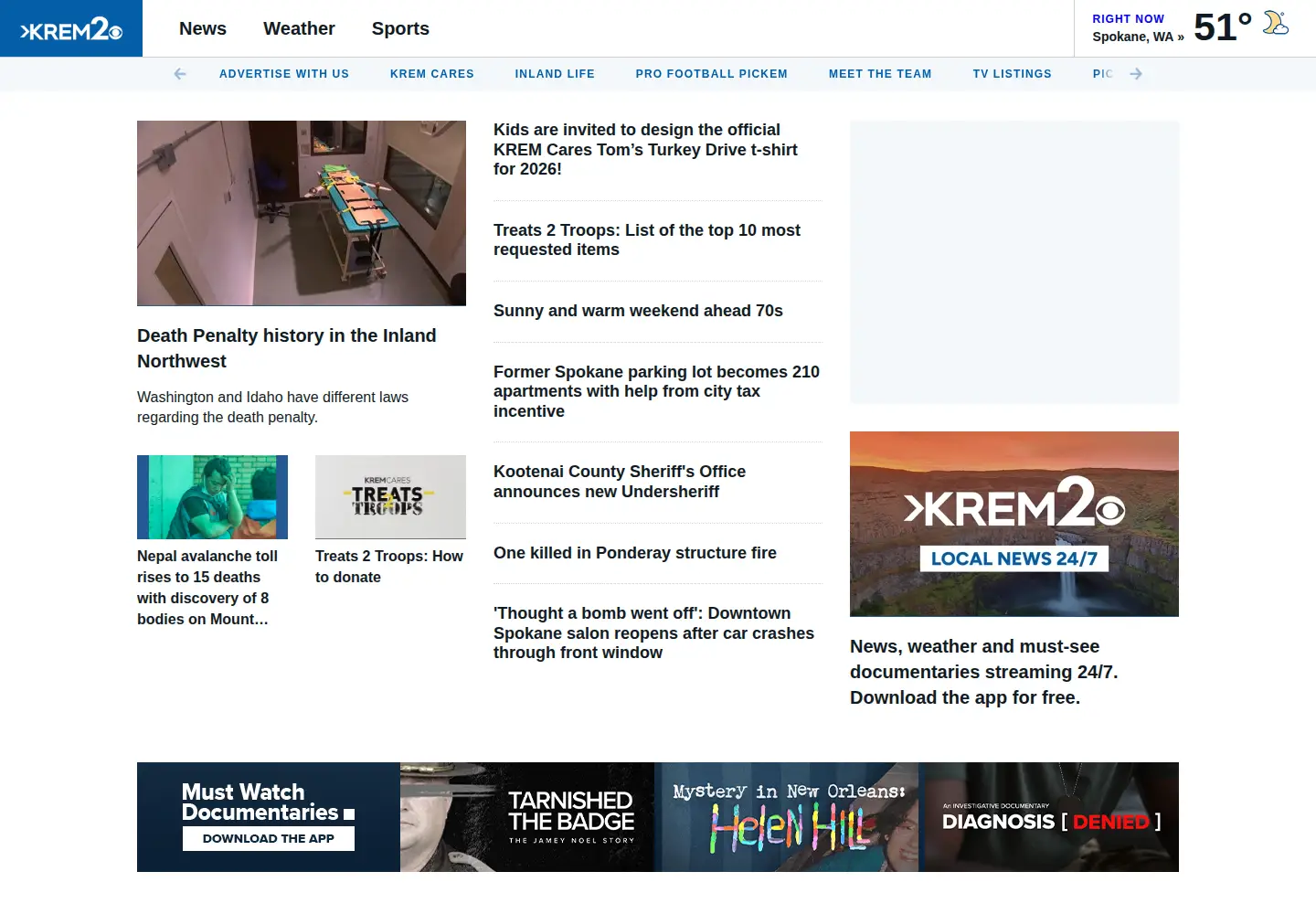Open Pro Football Pickem

click(712, 74)
